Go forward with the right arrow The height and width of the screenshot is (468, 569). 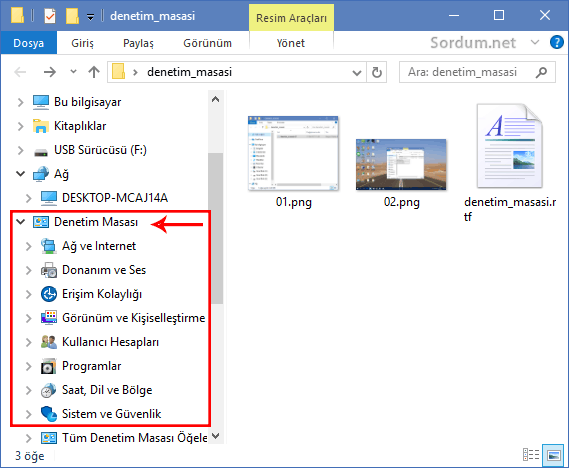click(x=50, y=72)
